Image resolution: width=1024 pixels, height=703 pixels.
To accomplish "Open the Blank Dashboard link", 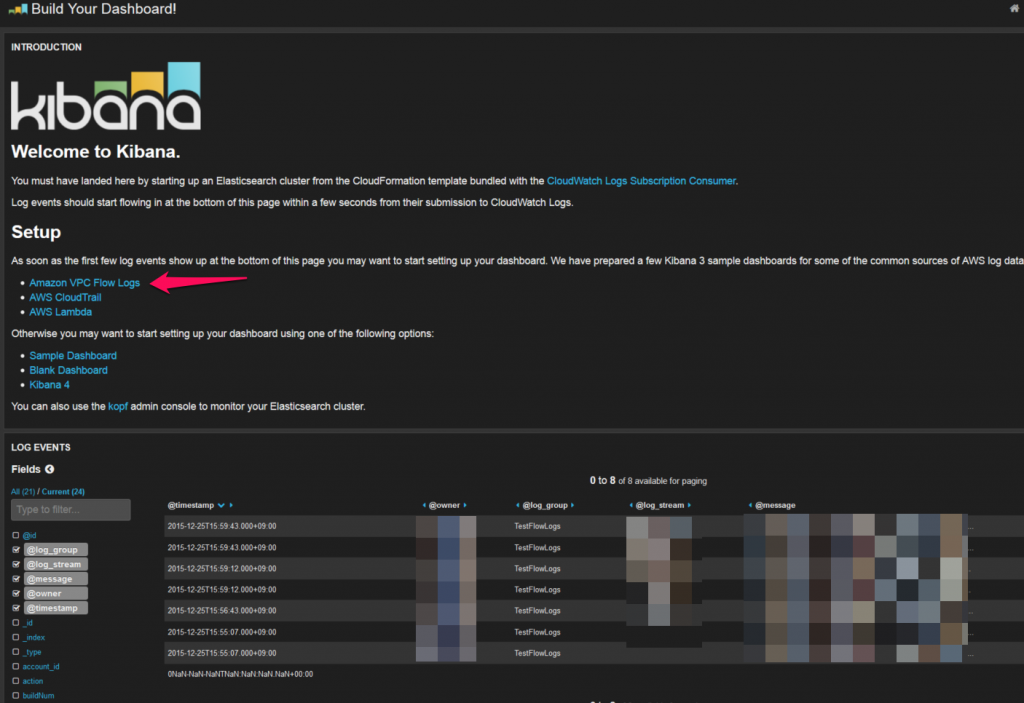I will pyautogui.click(x=69, y=370).
